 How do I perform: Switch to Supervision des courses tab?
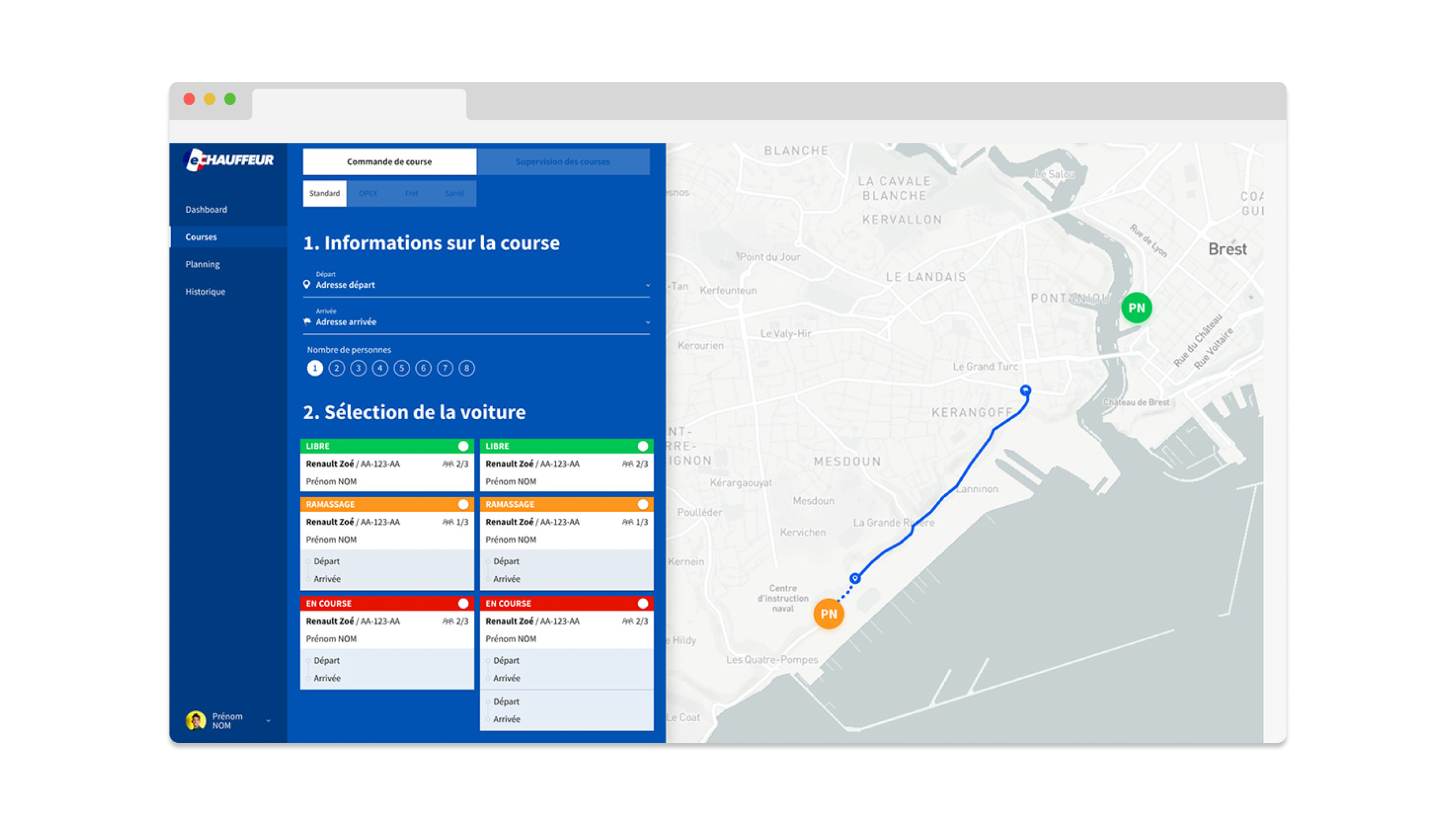click(x=562, y=162)
